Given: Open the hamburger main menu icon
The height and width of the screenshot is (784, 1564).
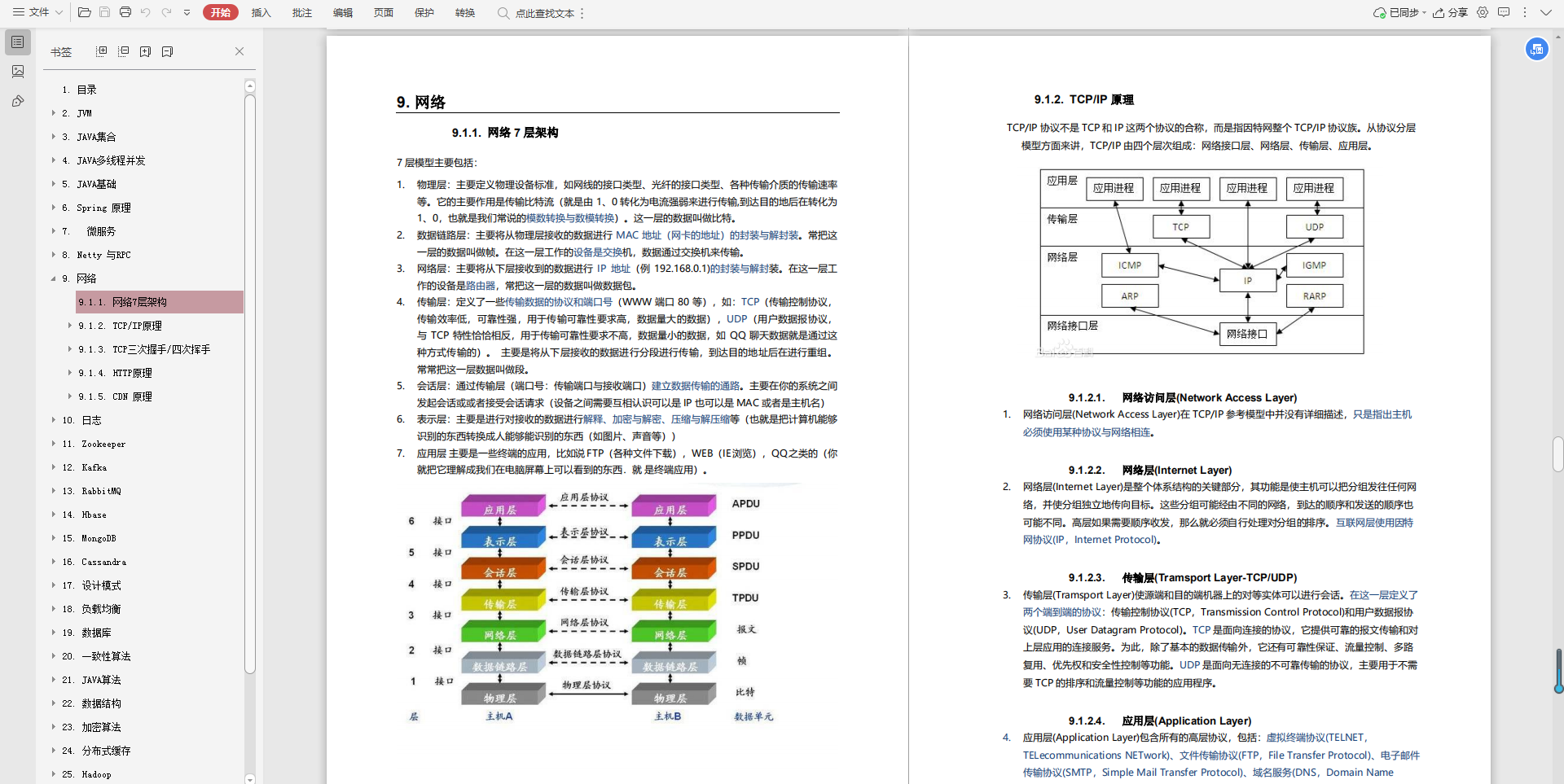Looking at the screenshot, I should [18, 12].
